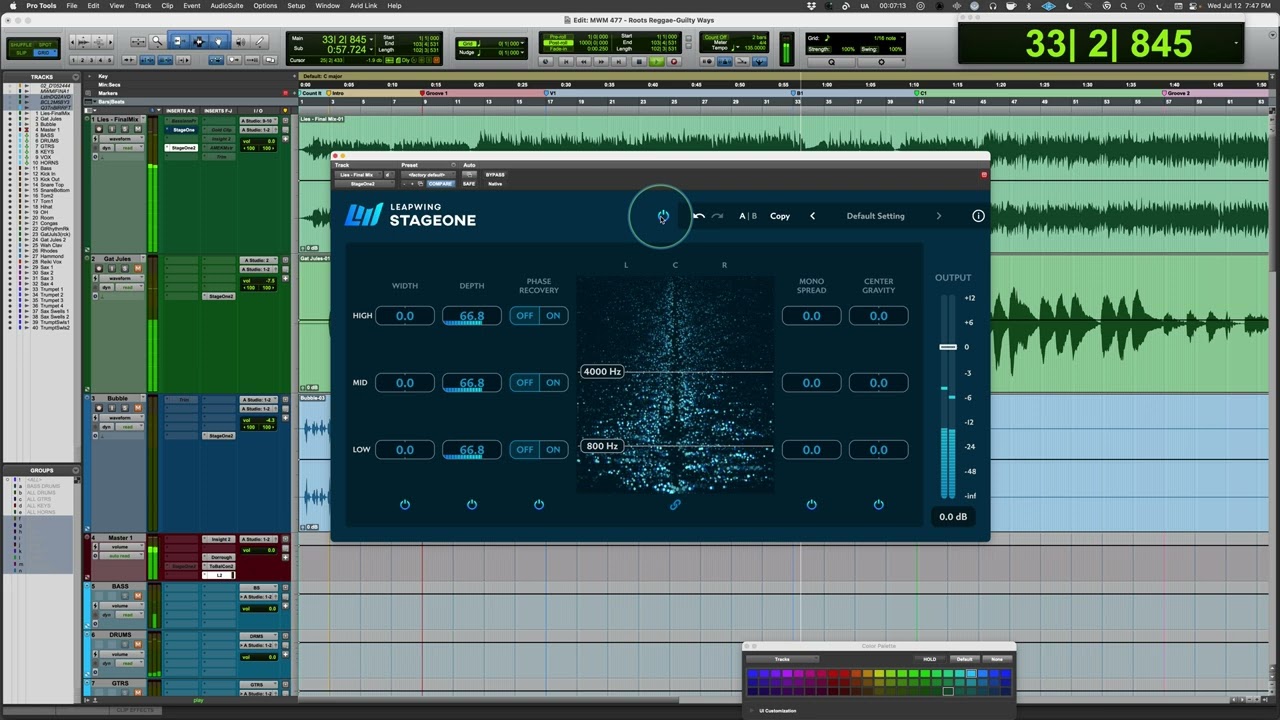Click the StageOne redo arrow
The height and width of the screenshot is (720, 1280).
tap(717, 216)
